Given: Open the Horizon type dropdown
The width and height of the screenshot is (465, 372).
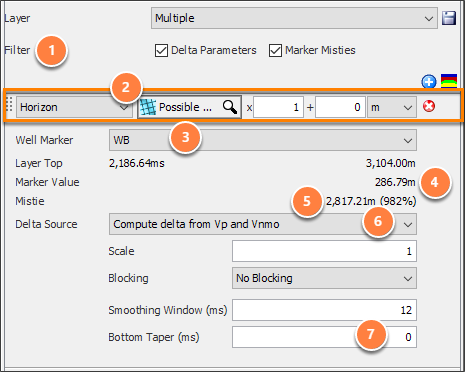Looking at the screenshot, I should click(x=74, y=107).
